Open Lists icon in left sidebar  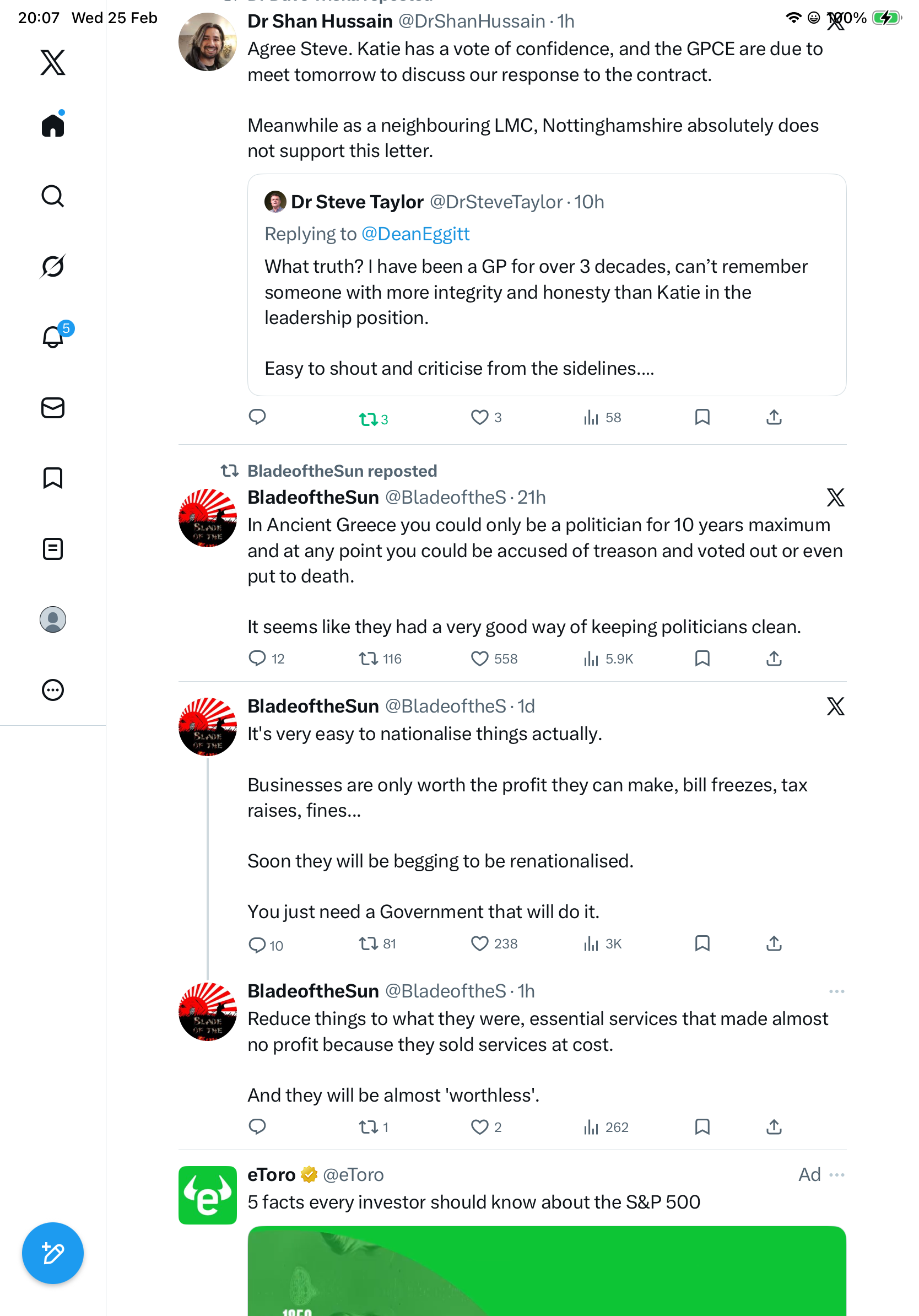(53, 548)
